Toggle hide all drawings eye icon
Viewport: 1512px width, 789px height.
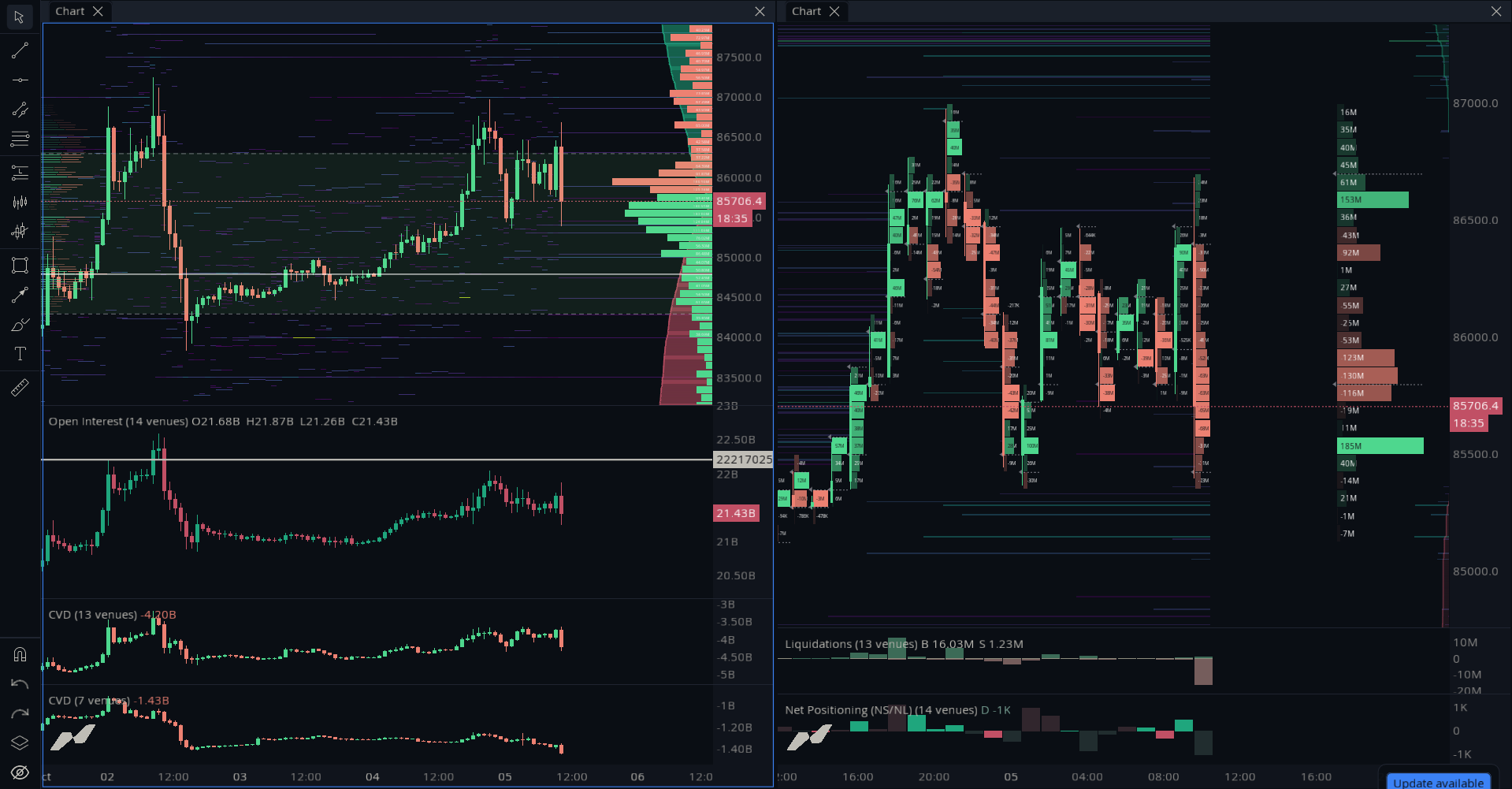[20, 772]
